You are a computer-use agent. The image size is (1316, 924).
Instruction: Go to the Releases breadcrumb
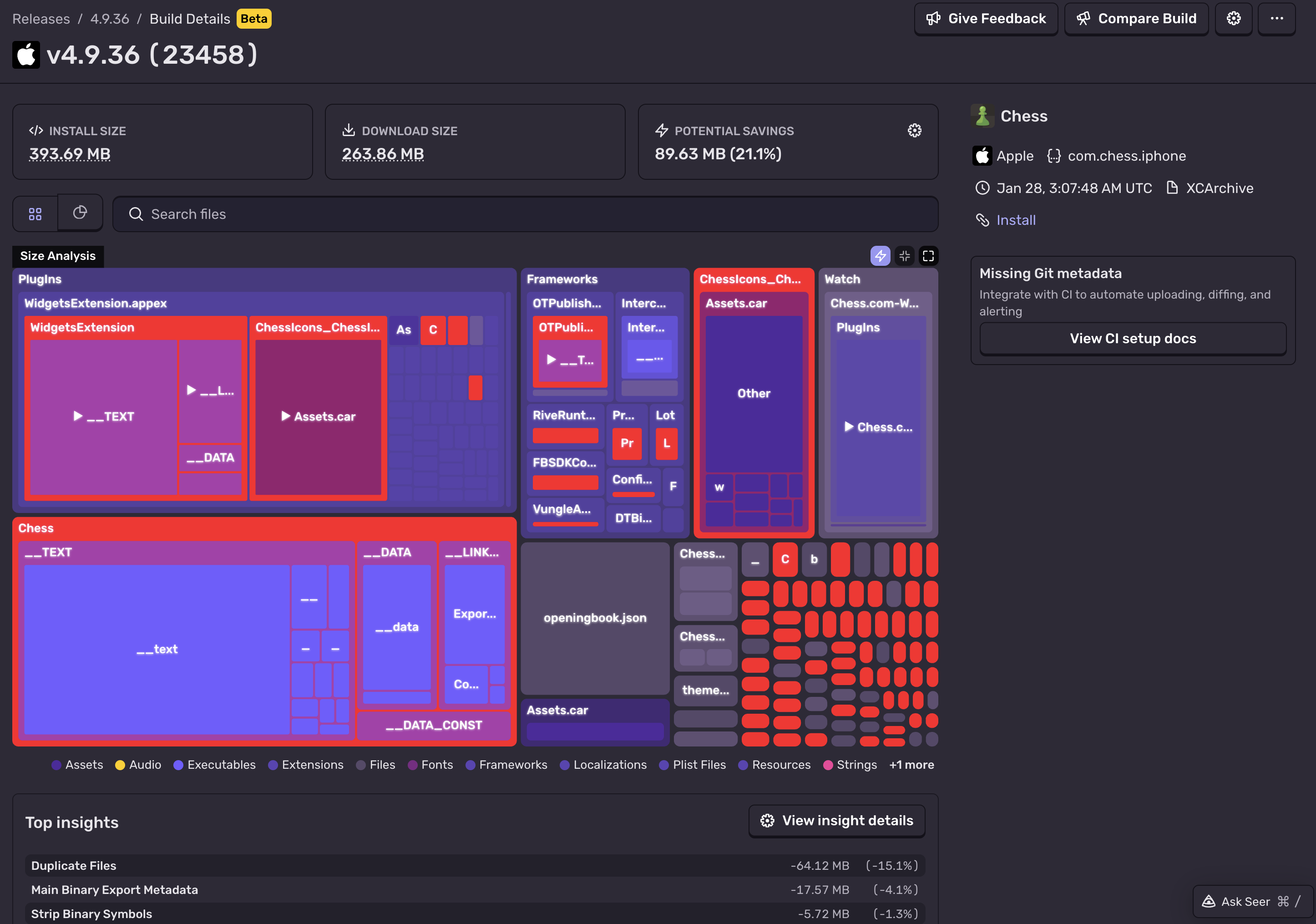tap(41, 19)
